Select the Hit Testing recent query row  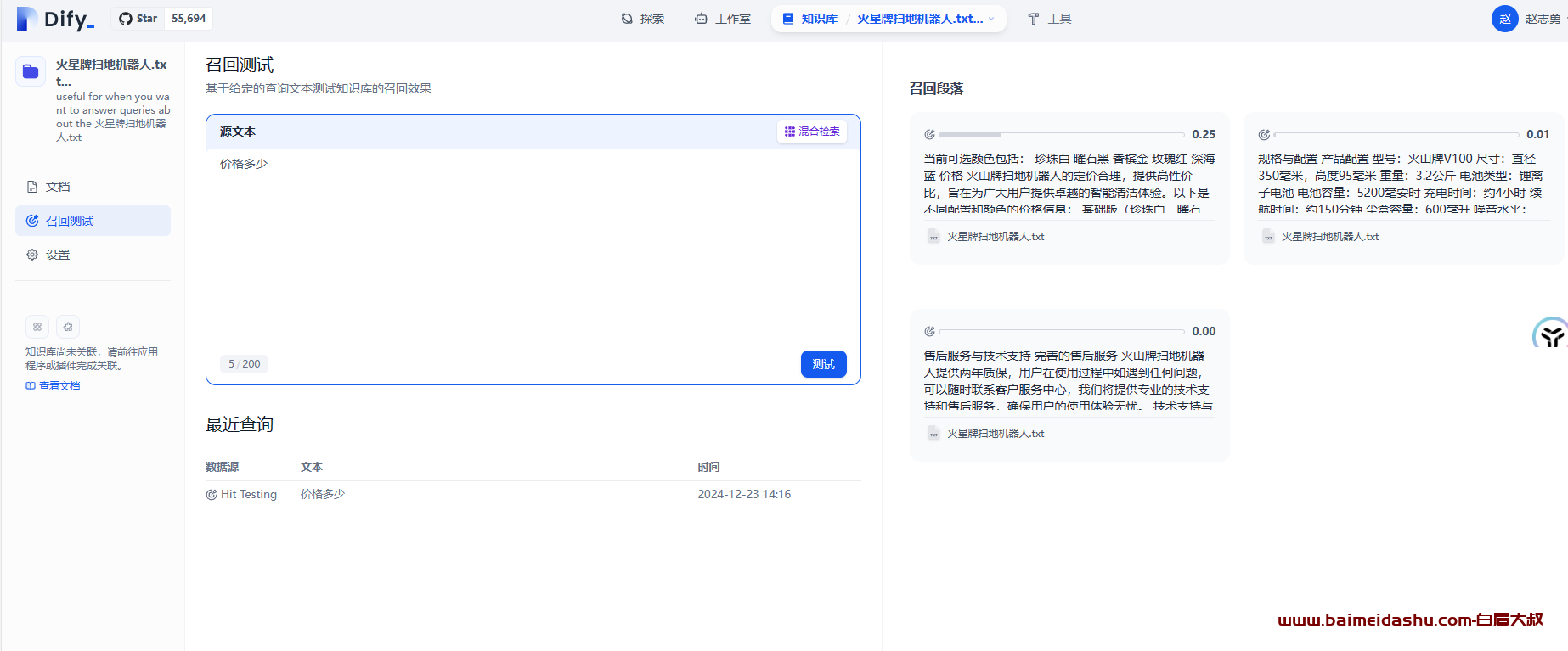tap(533, 494)
